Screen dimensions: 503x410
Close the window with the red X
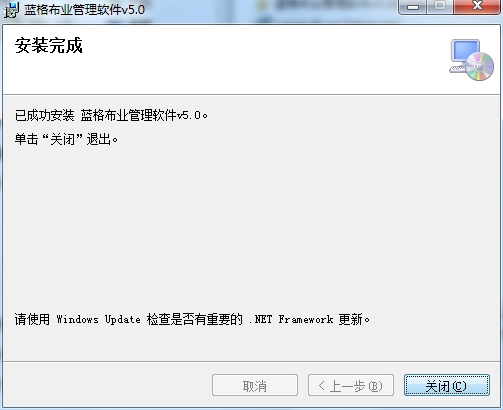[477, 7]
